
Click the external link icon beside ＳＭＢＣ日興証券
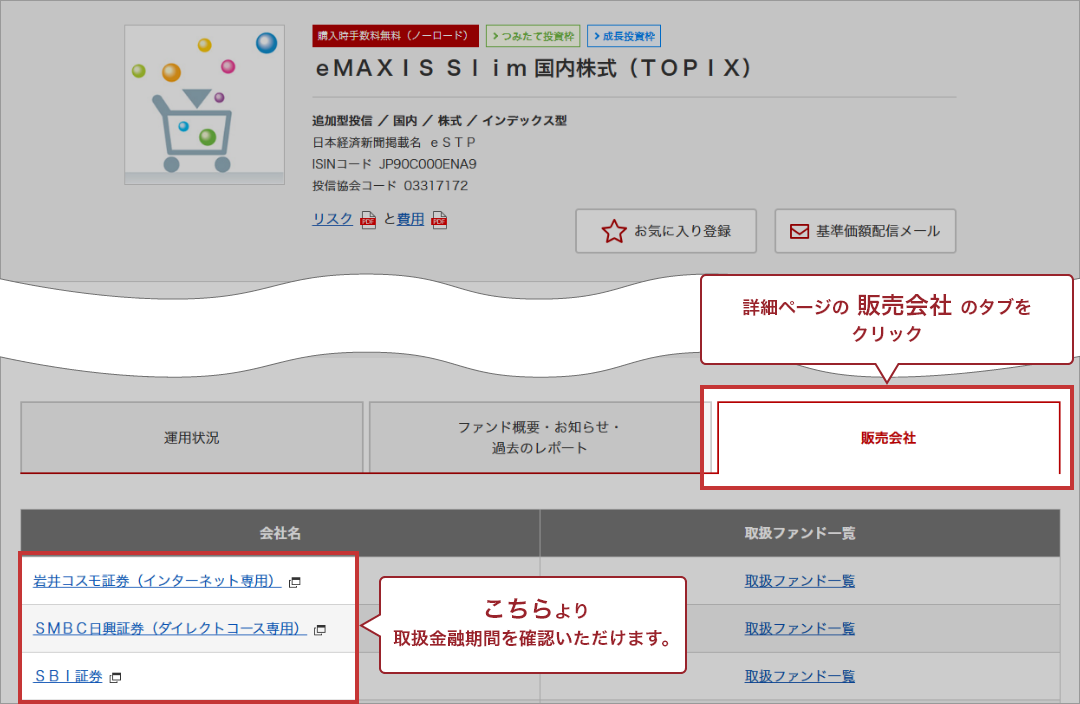tap(318, 628)
